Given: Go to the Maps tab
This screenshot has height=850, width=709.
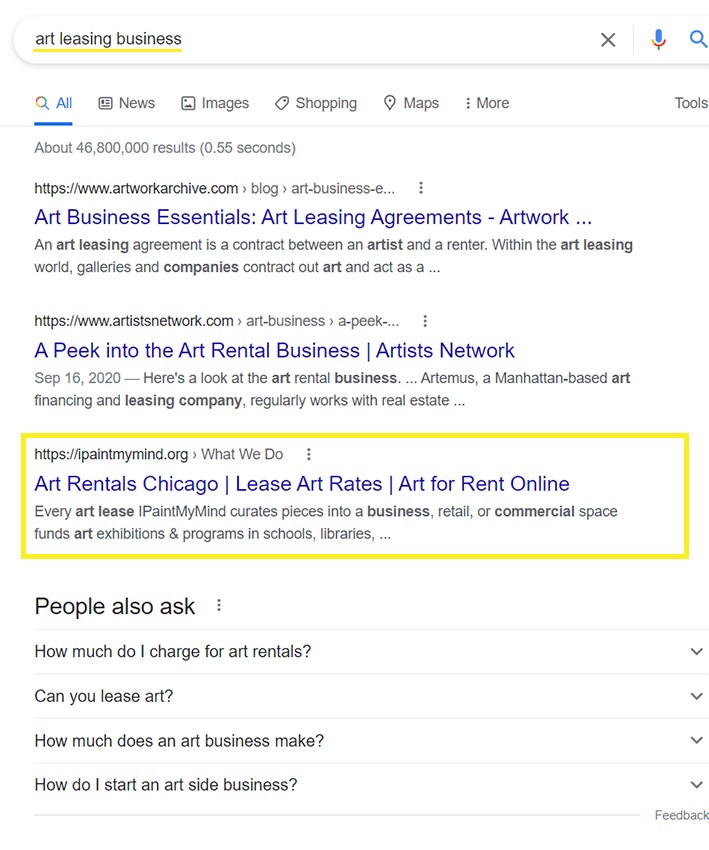Looking at the screenshot, I should point(411,103).
